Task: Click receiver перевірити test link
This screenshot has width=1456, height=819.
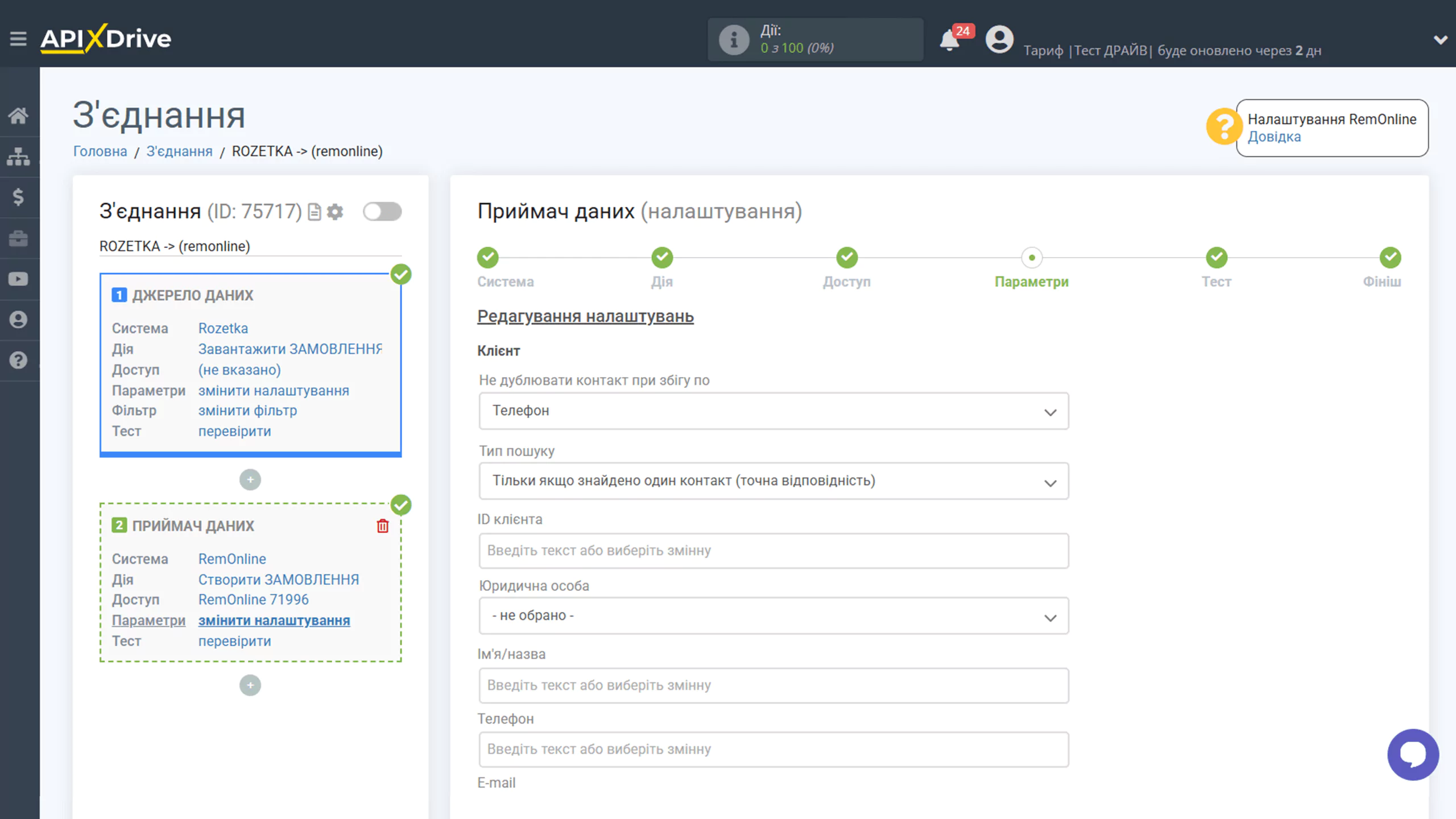Action: [234, 641]
